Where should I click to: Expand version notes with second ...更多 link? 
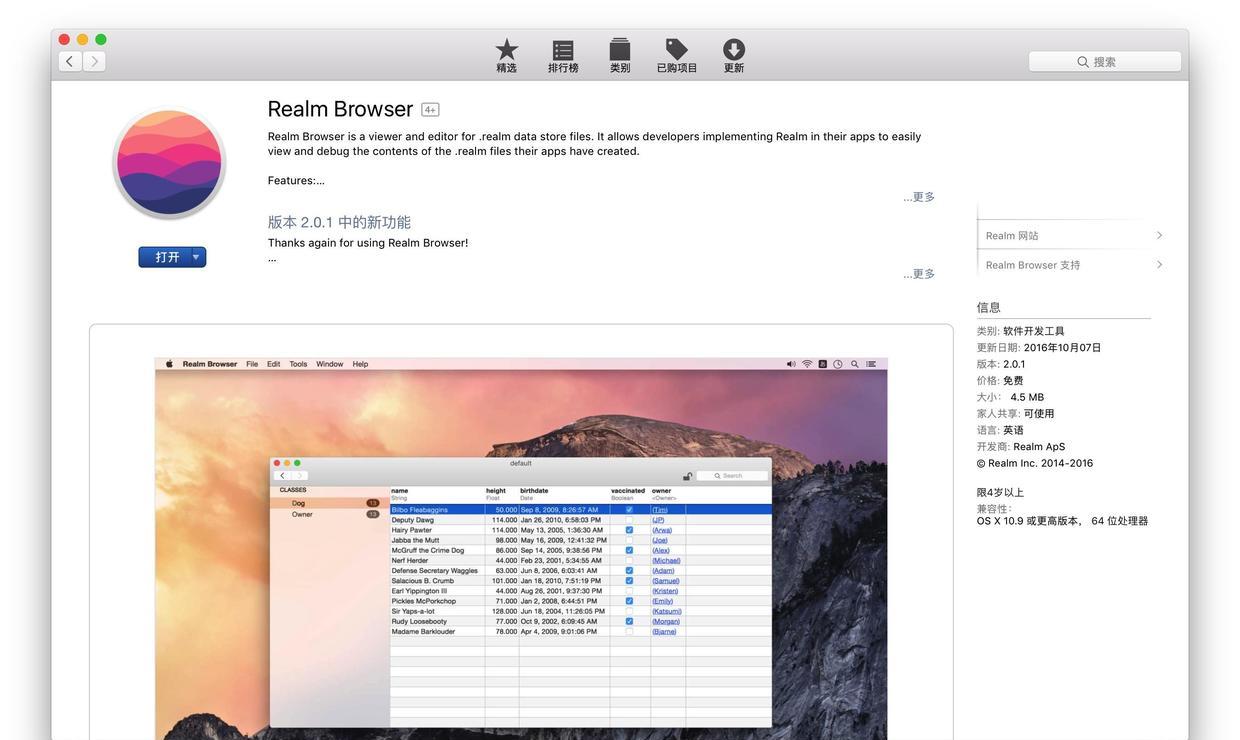pos(919,274)
